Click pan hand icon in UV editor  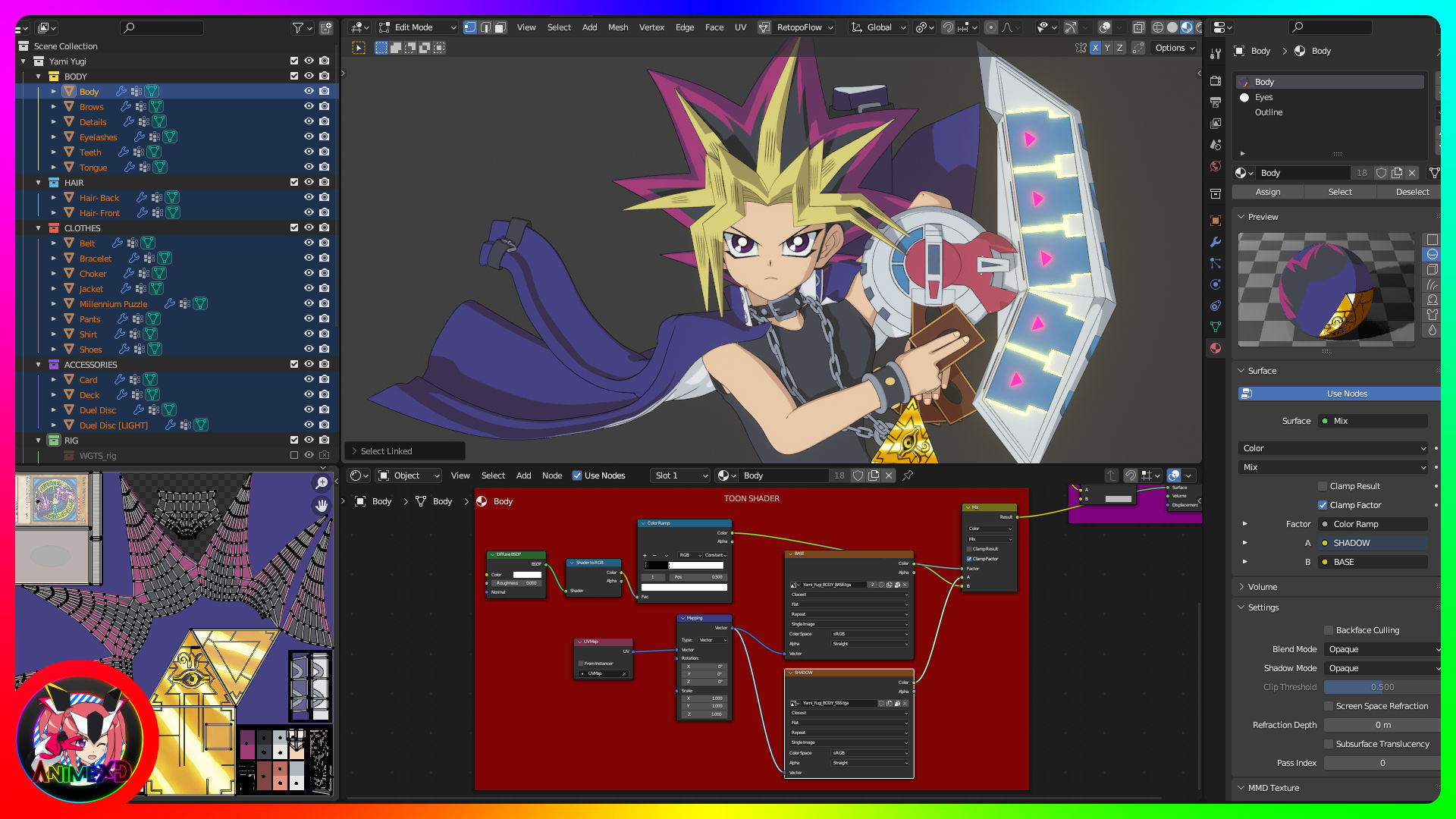coord(322,506)
